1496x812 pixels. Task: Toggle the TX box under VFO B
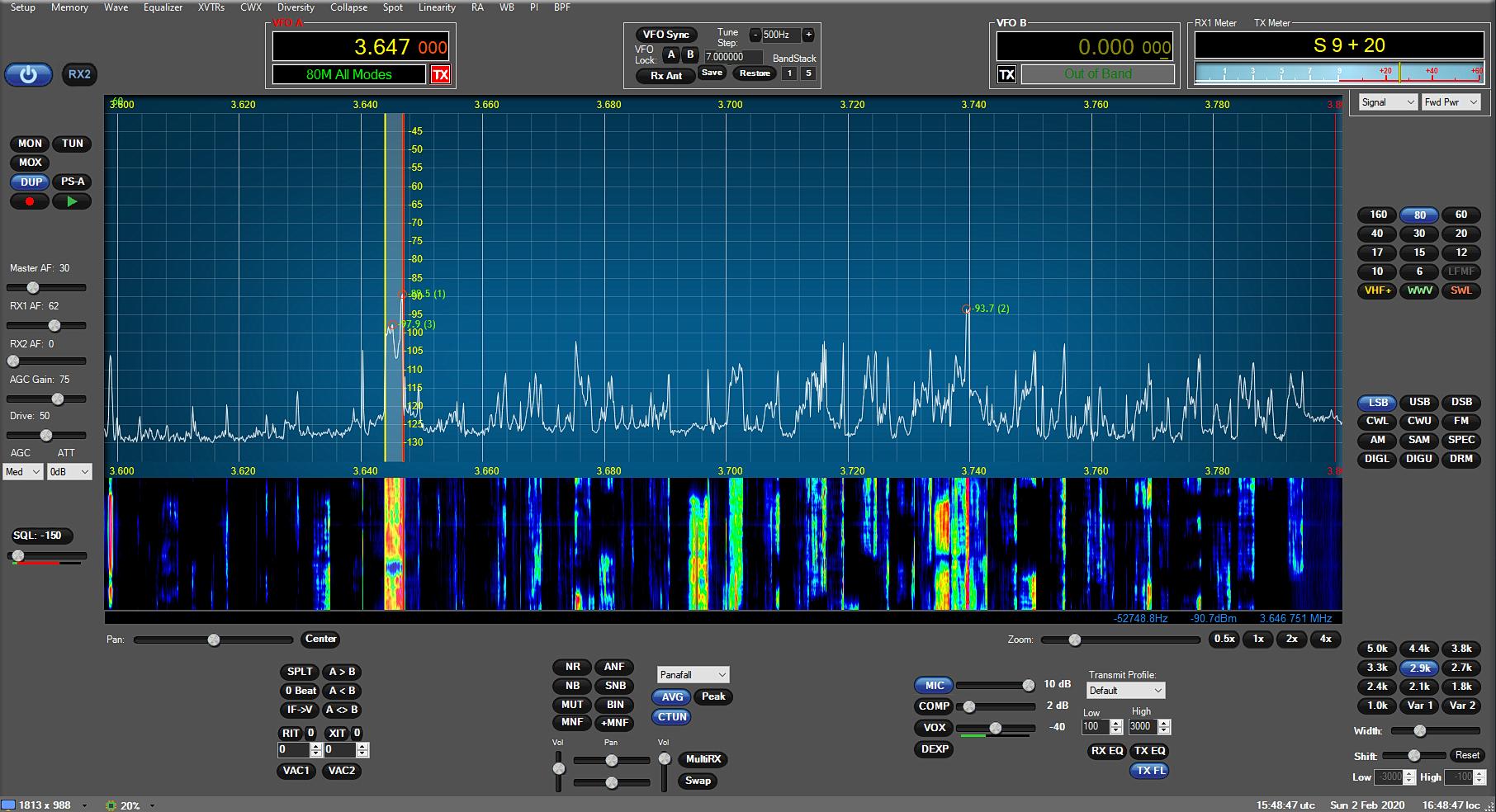1006,74
